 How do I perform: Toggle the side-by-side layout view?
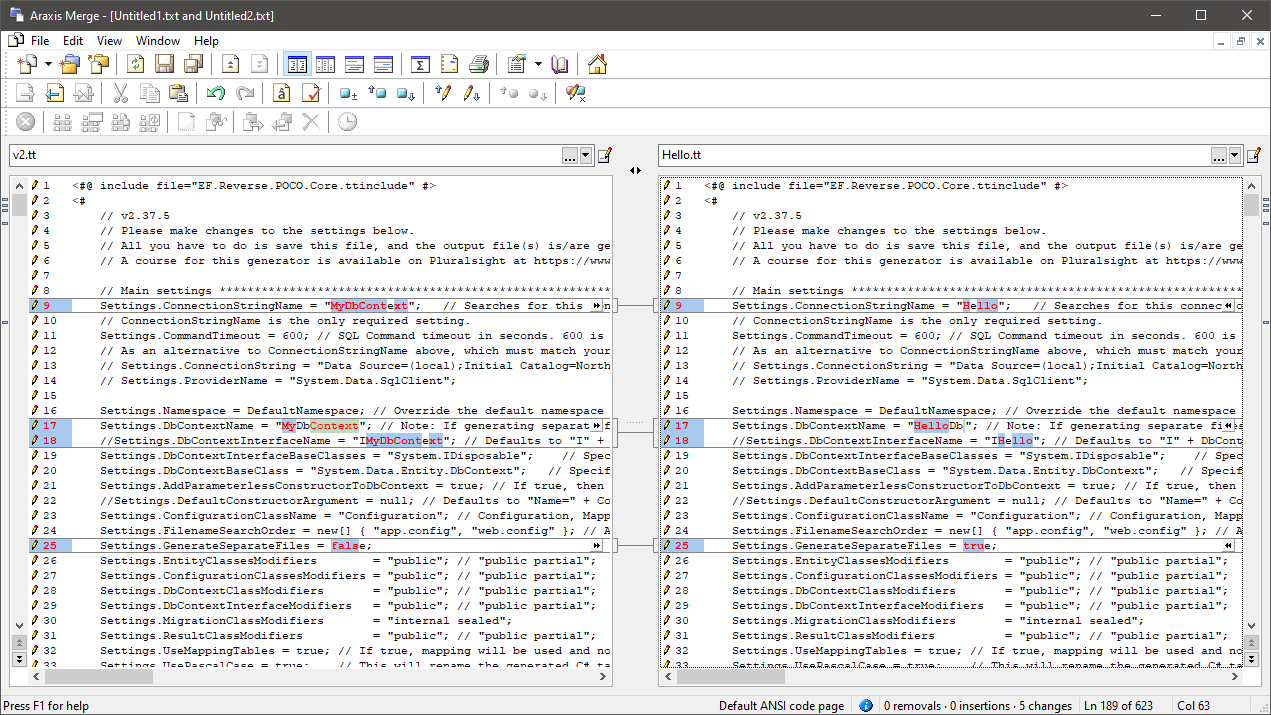tap(297, 64)
